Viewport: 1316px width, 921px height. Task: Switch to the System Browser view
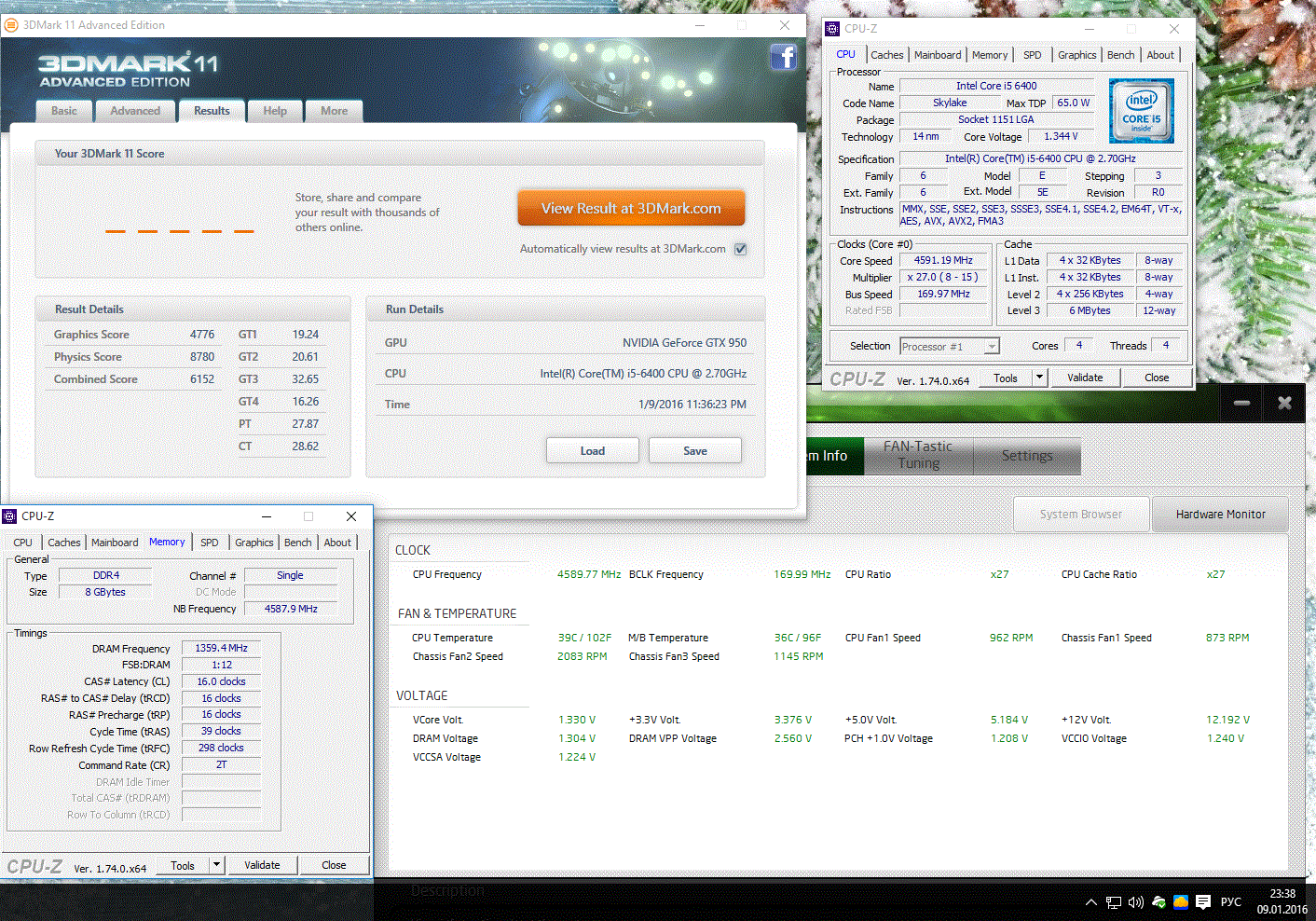tap(1081, 515)
